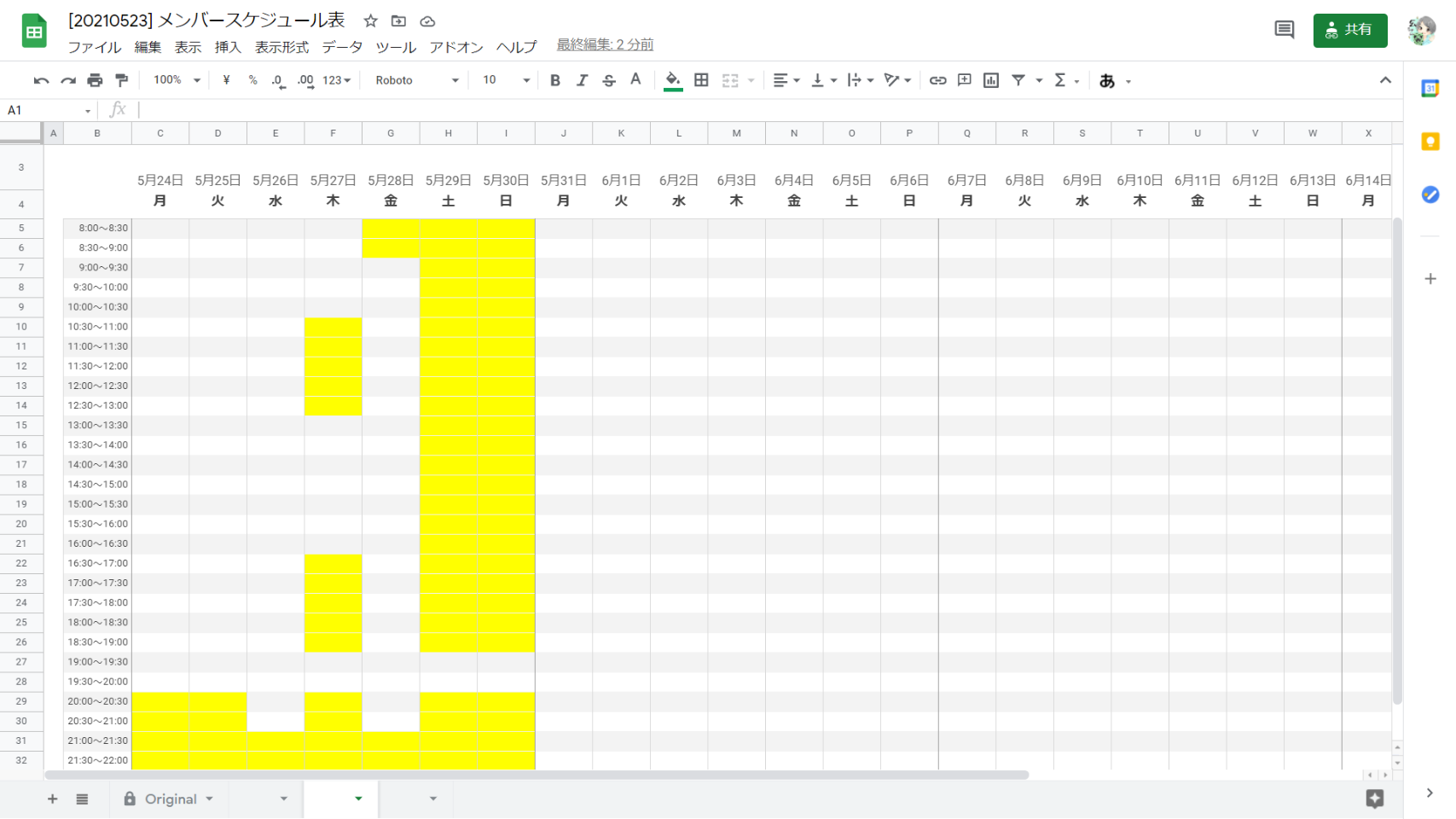Open the 最終編集: 2 分前 link
This screenshot has width=1456, height=819.
point(605,44)
